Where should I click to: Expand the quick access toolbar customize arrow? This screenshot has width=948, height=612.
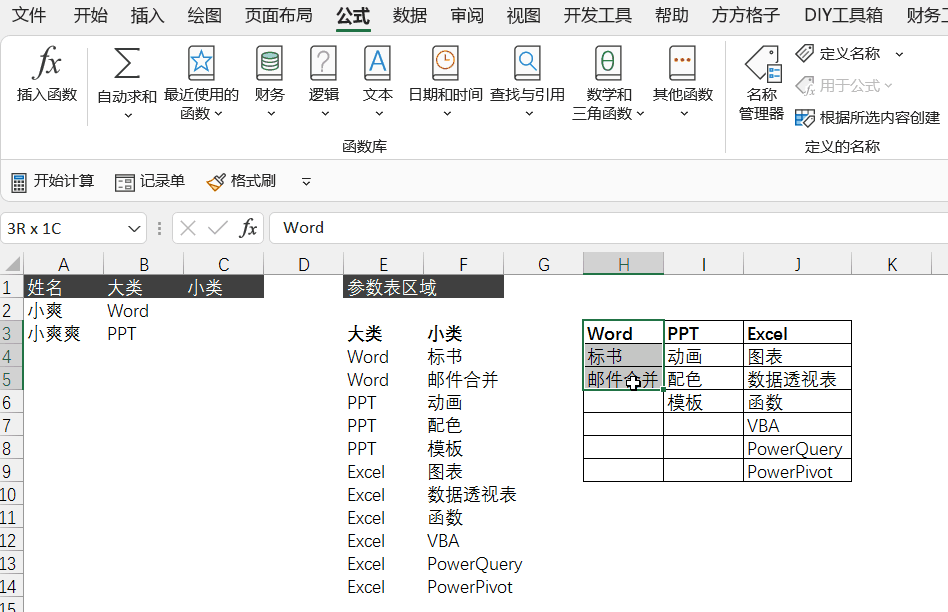(x=306, y=182)
